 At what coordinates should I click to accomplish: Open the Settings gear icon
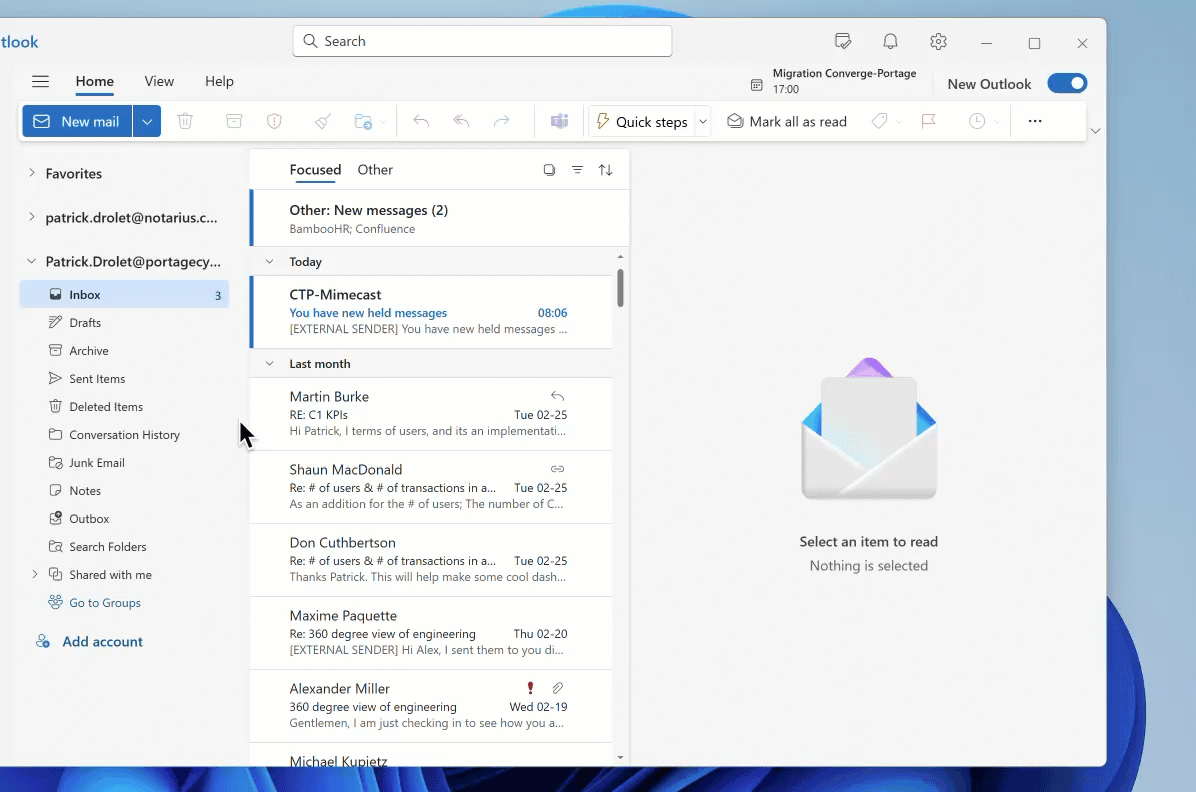[938, 42]
